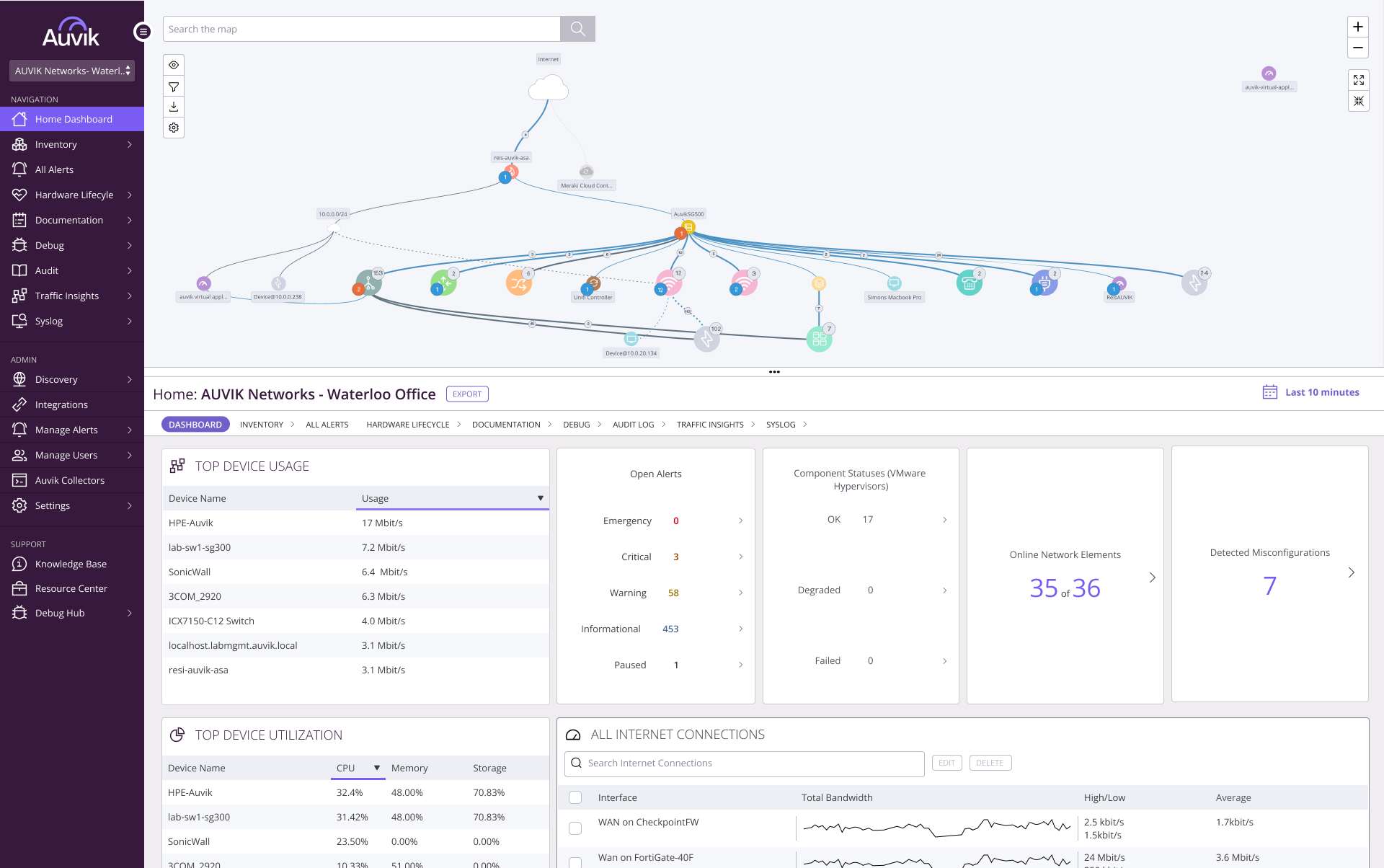Grab the map panel divider handle
The image size is (1384, 868).
[774, 372]
